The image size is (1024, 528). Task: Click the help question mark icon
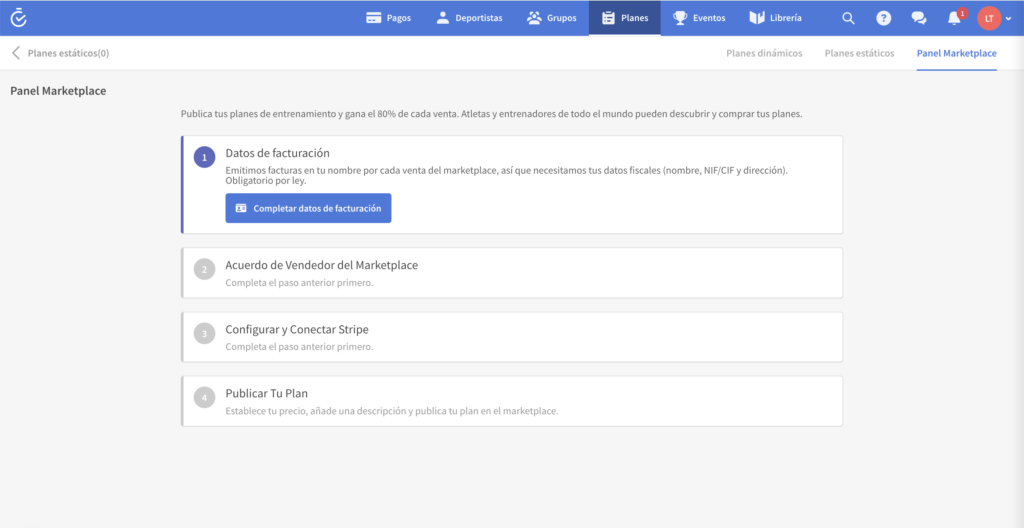click(x=883, y=18)
